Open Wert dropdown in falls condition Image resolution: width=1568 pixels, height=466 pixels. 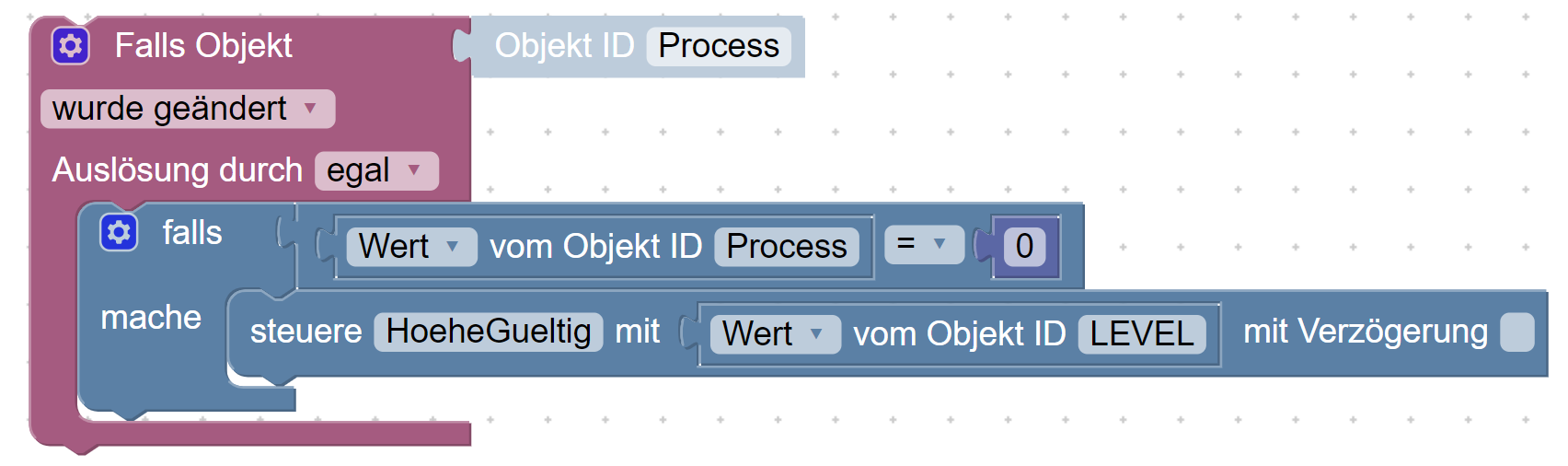point(411,247)
